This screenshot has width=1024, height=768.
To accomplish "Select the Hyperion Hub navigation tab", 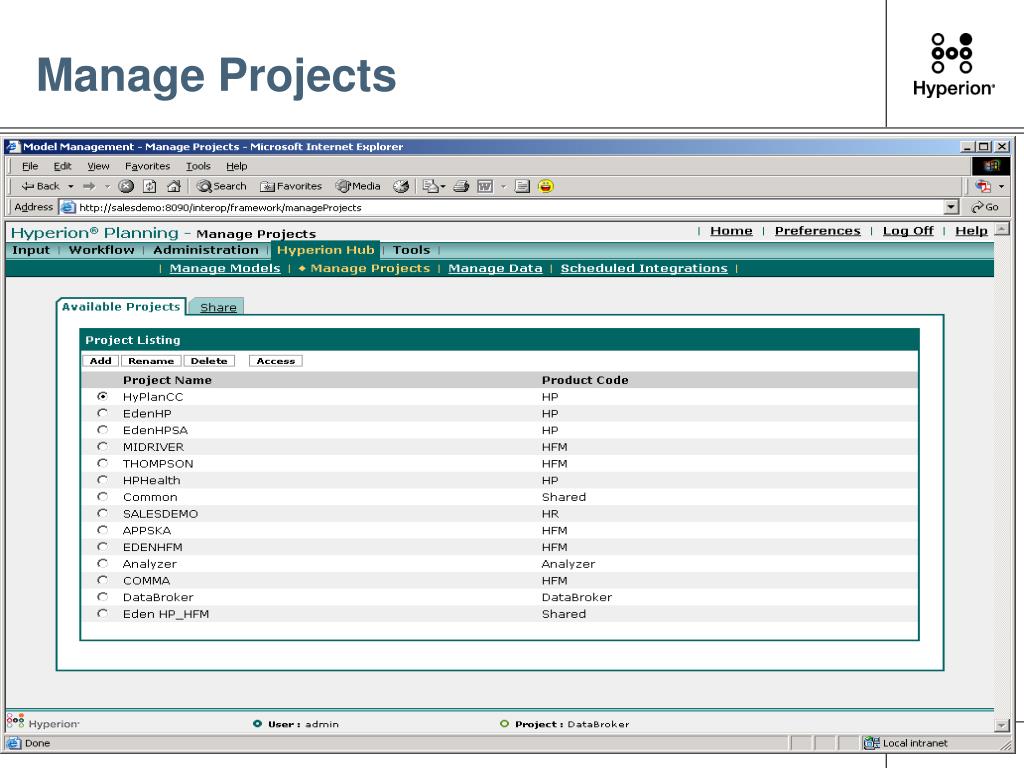I will click(325, 250).
